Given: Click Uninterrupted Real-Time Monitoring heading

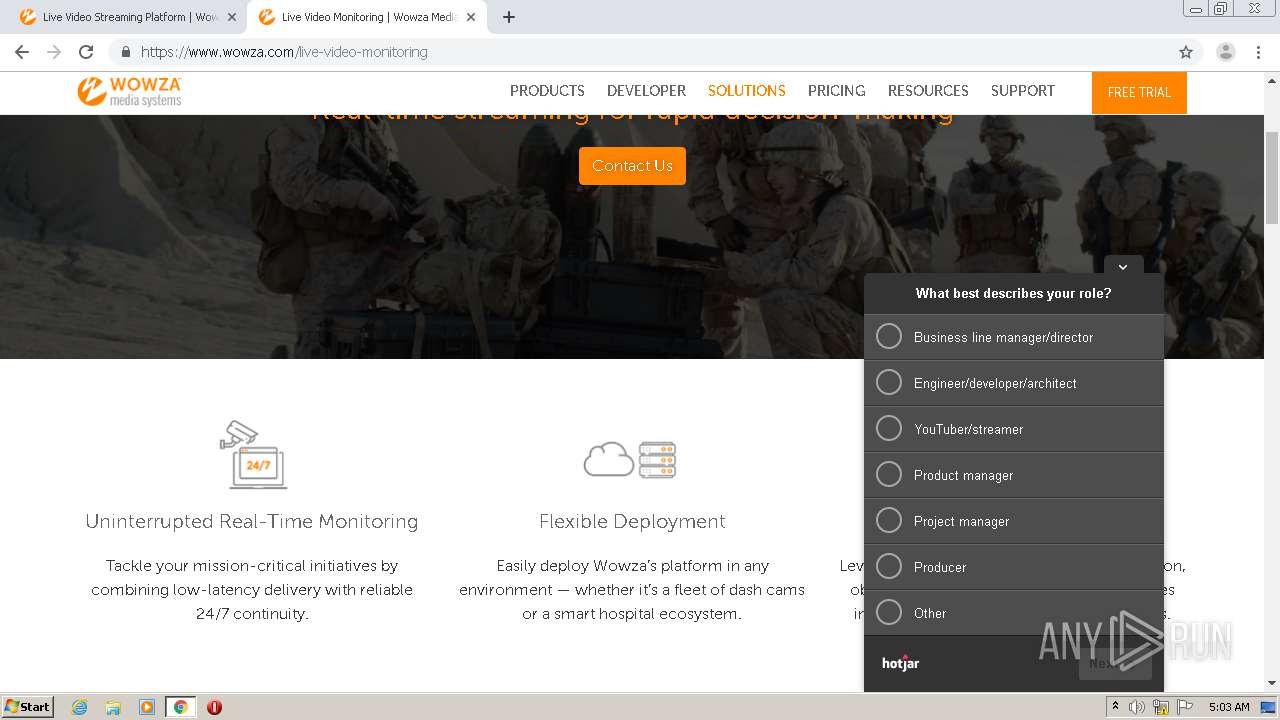Looking at the screenshot, I should (252, 521).
